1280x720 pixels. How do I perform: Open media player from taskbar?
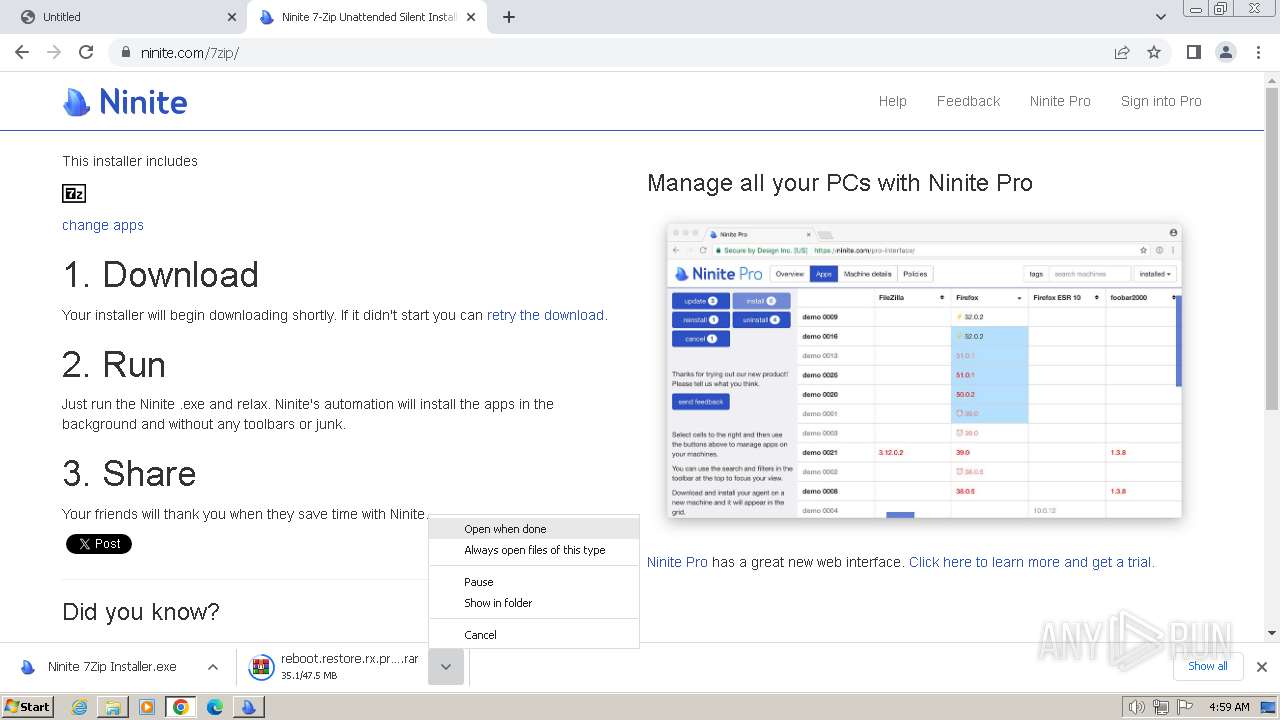tap(147, 707)
